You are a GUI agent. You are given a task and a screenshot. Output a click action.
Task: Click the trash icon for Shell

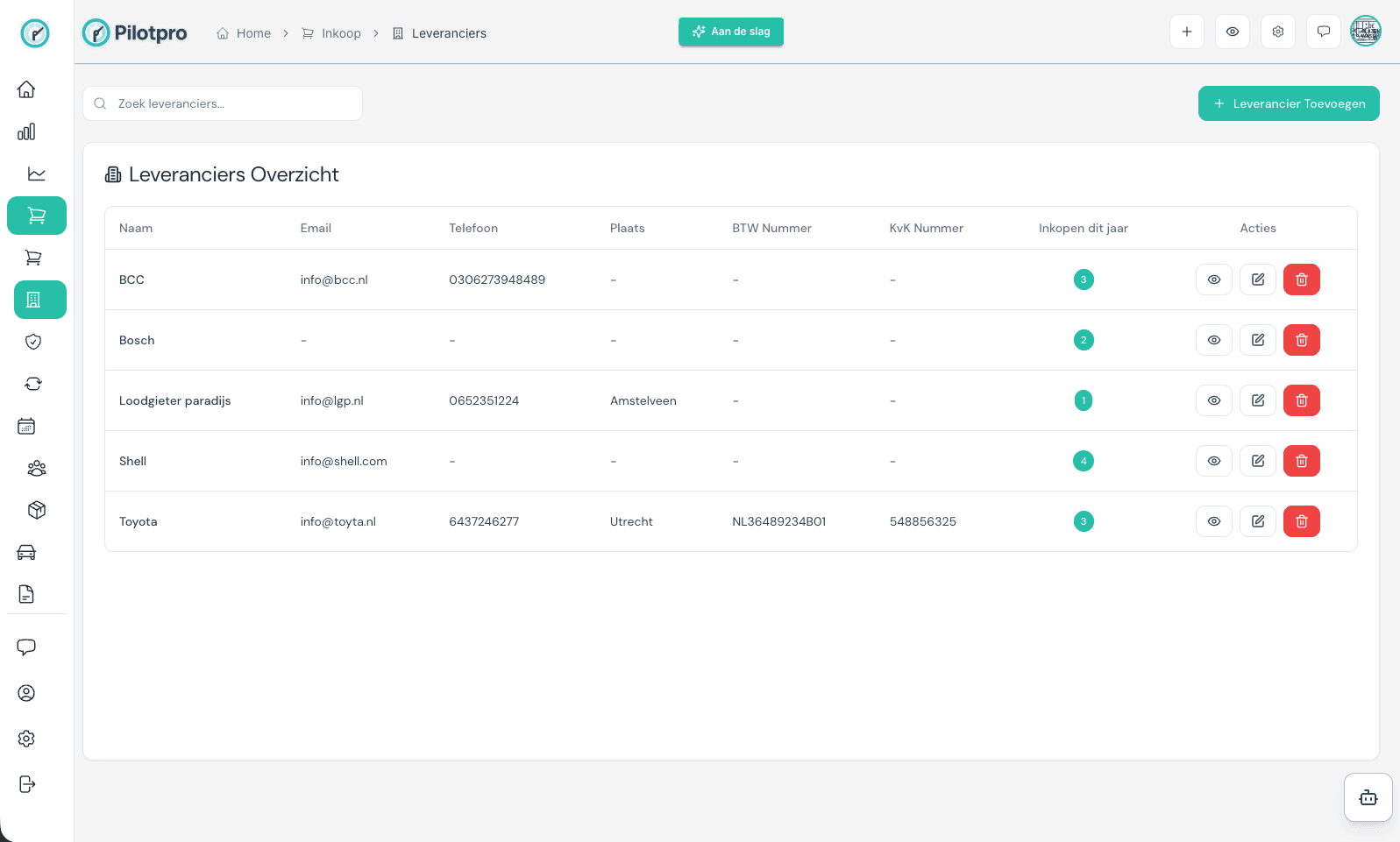1301,461
